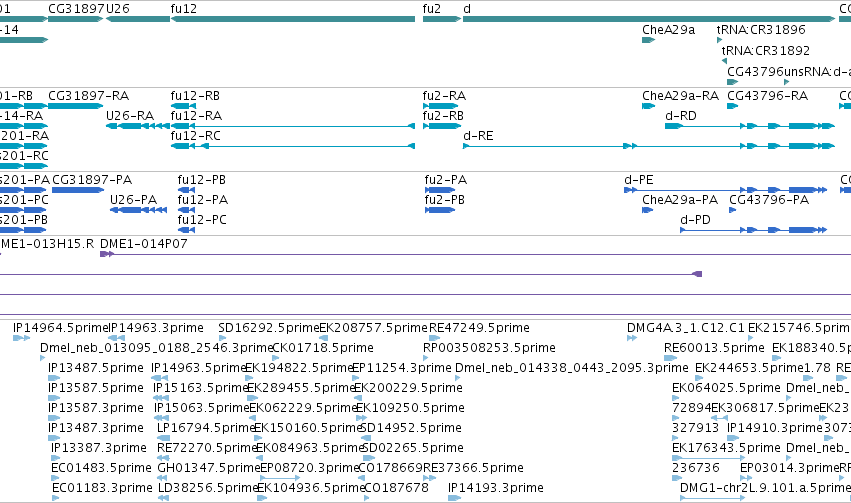Select the long d gene bar
The height and width of the screenshot is (503, 851).
click(x=649, y=19)
